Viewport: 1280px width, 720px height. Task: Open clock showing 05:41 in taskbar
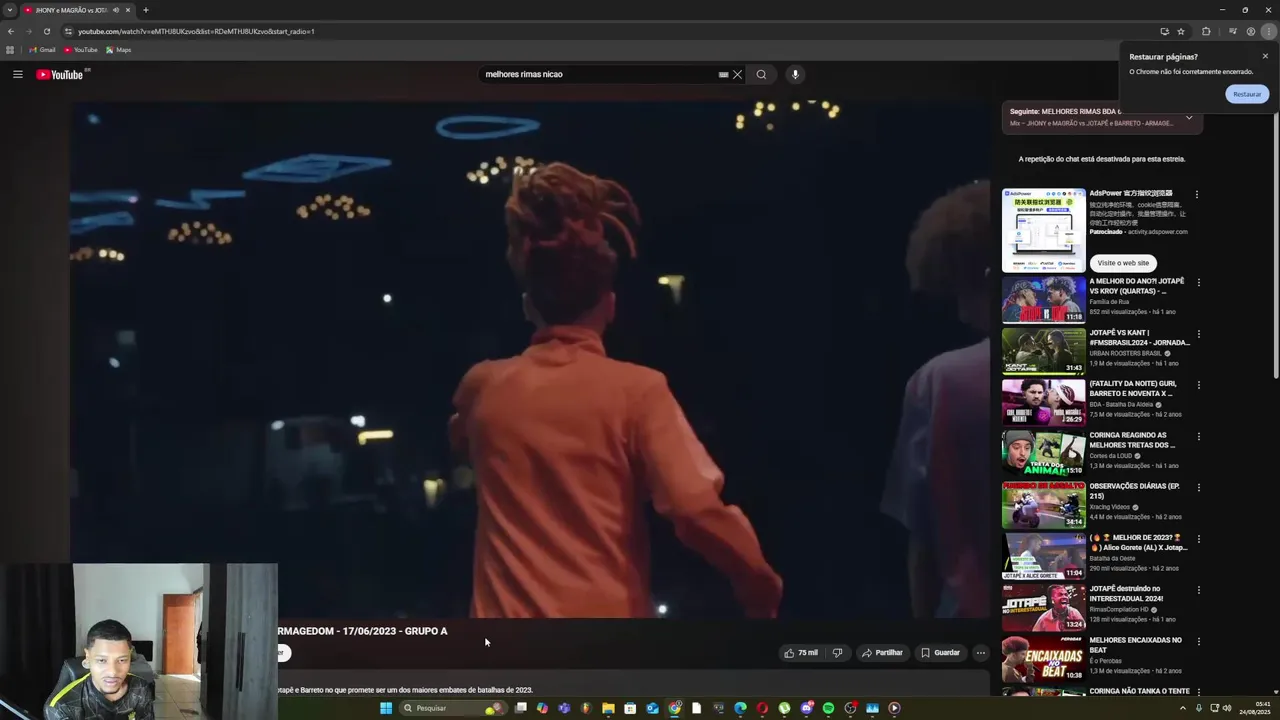pyautogui.click(x=1254, y=708)
